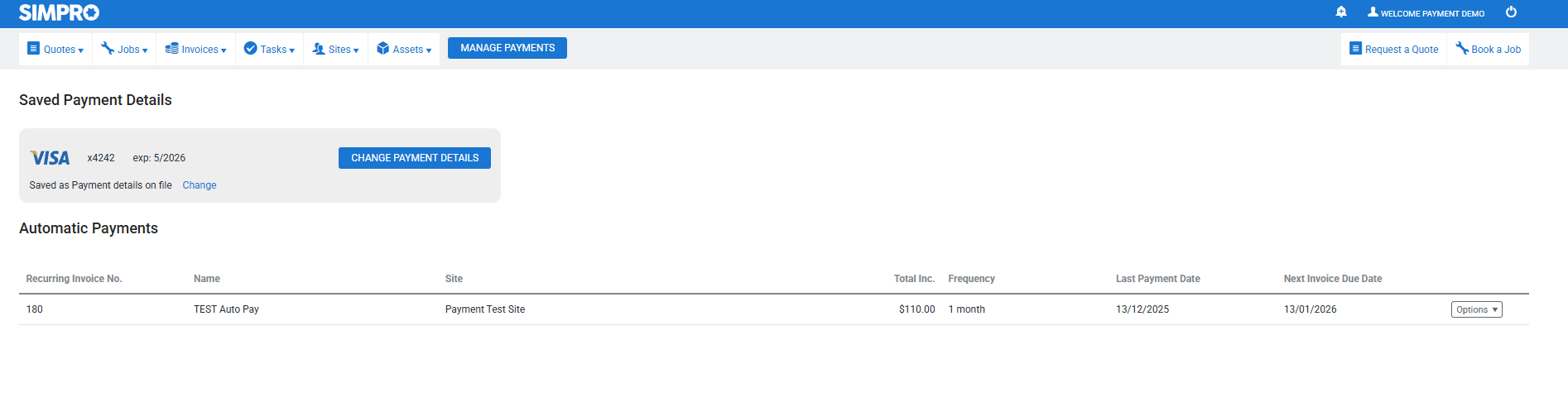Click the Visa card logo
This screenshot has height=412, width=1568.
click(x=50, y=158)
